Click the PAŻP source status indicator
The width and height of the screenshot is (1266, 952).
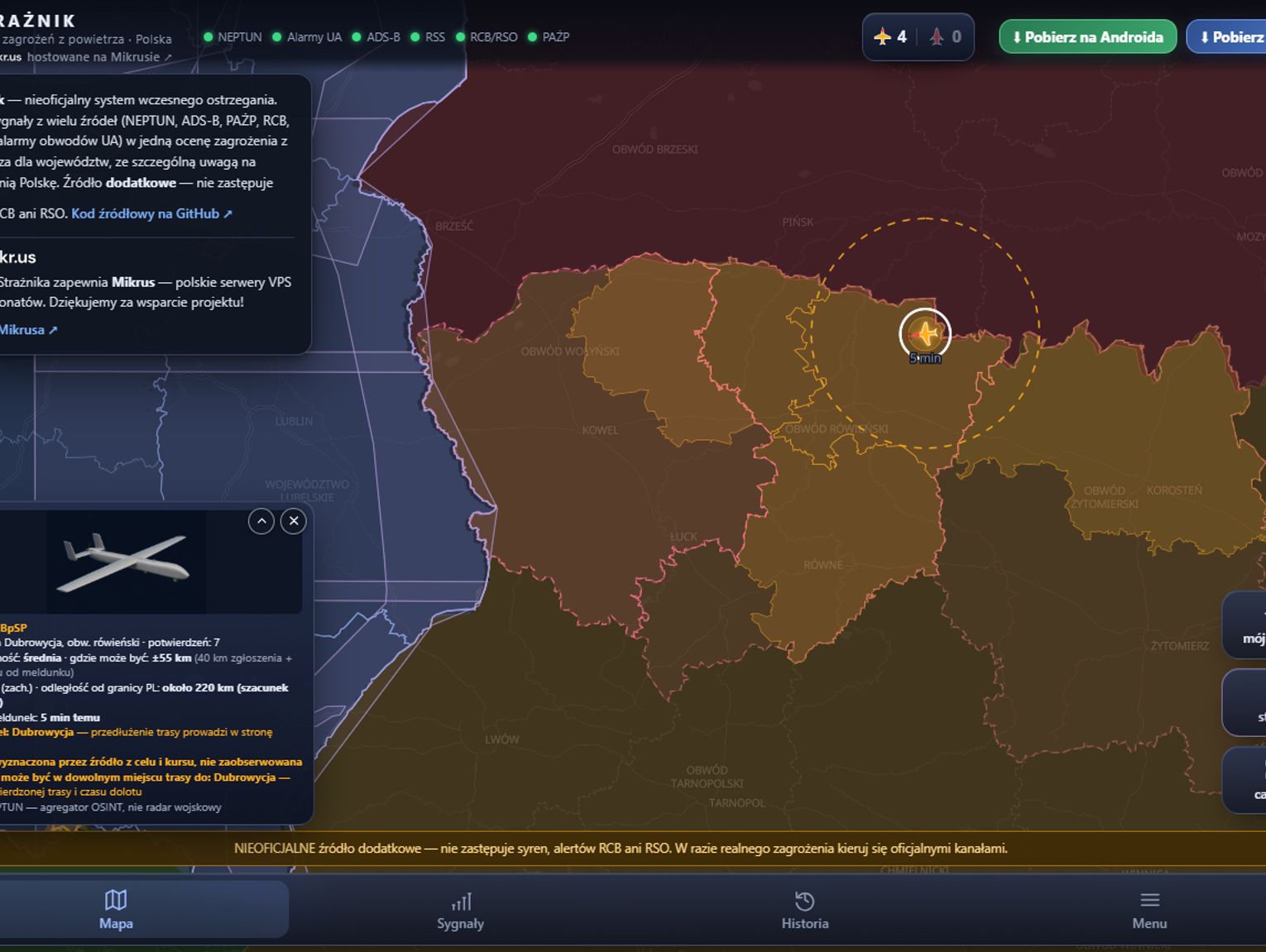pos(549,37)
